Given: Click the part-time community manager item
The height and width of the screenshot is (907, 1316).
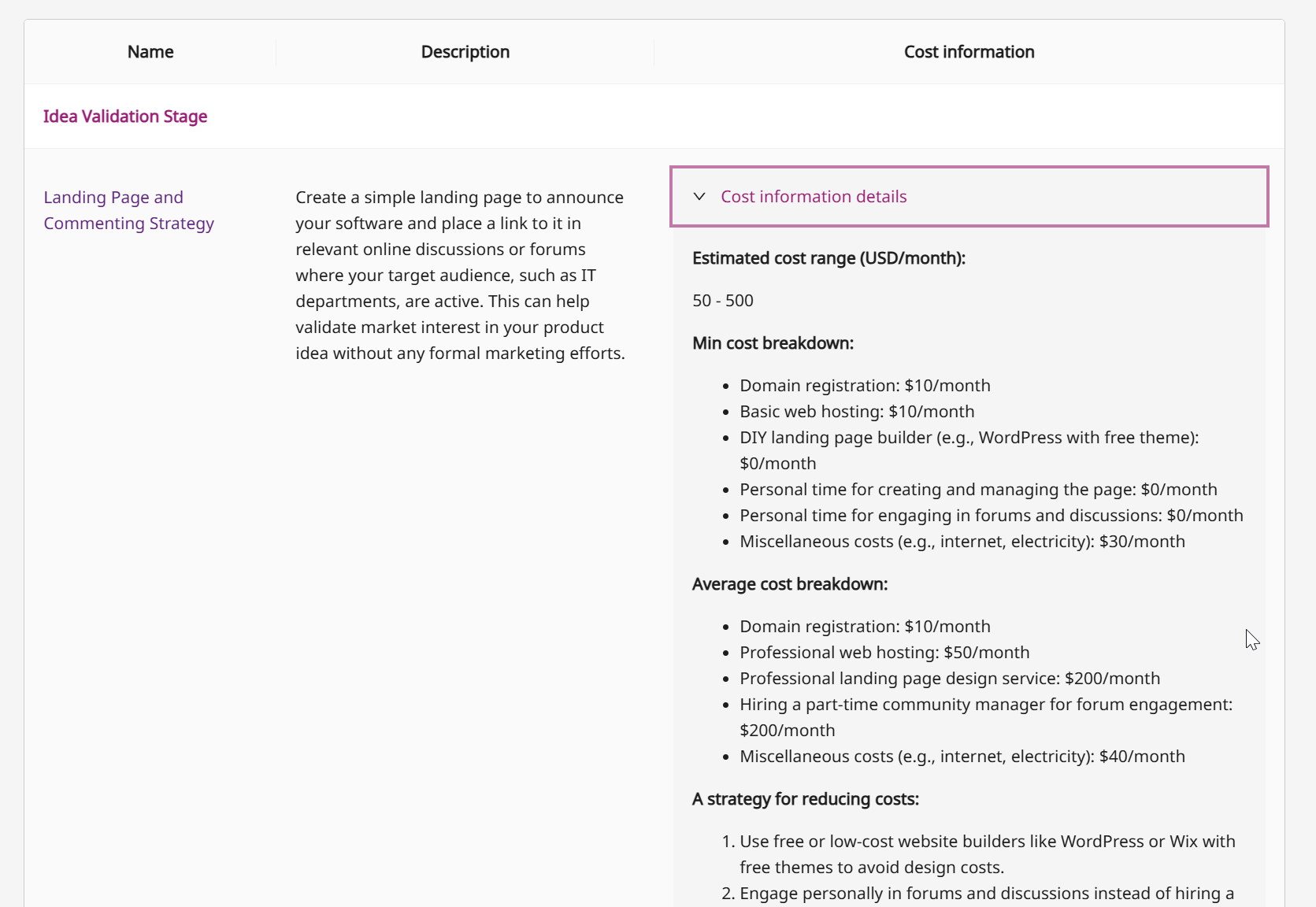Looking at the screenshot, I should (x=986, y=705).
